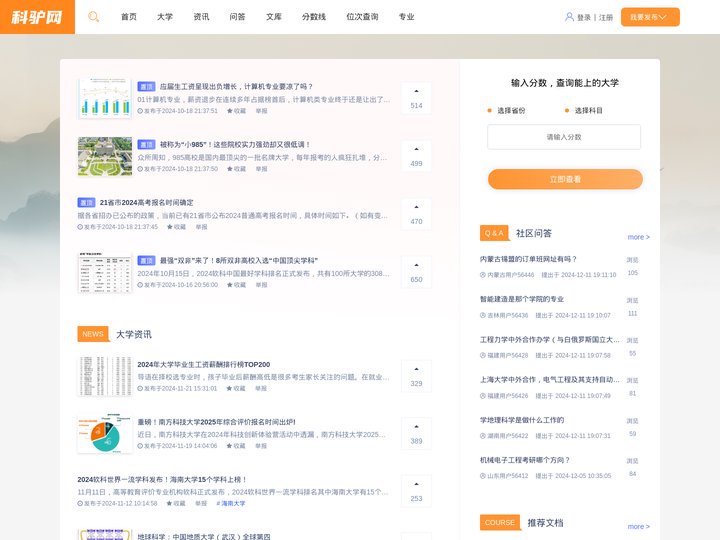Open question 工程力学中外合作办学
Viewport: 720px width, 540px height.
(x=549, y=339)
